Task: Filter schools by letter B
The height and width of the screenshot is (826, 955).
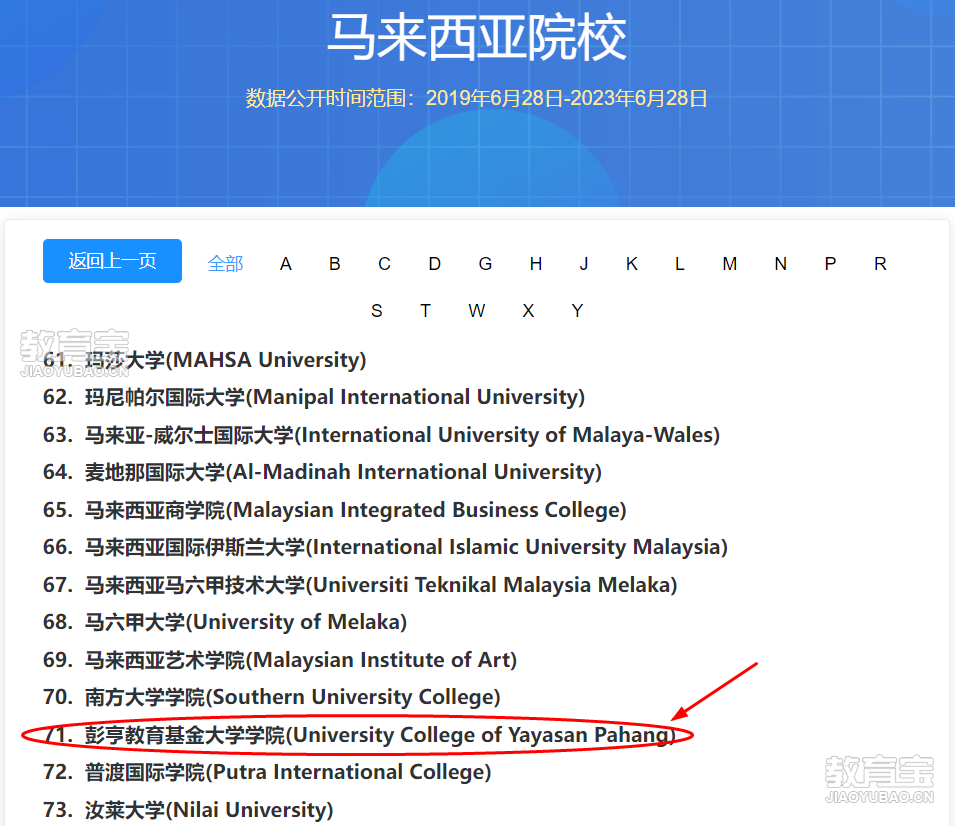Action: 334,264
